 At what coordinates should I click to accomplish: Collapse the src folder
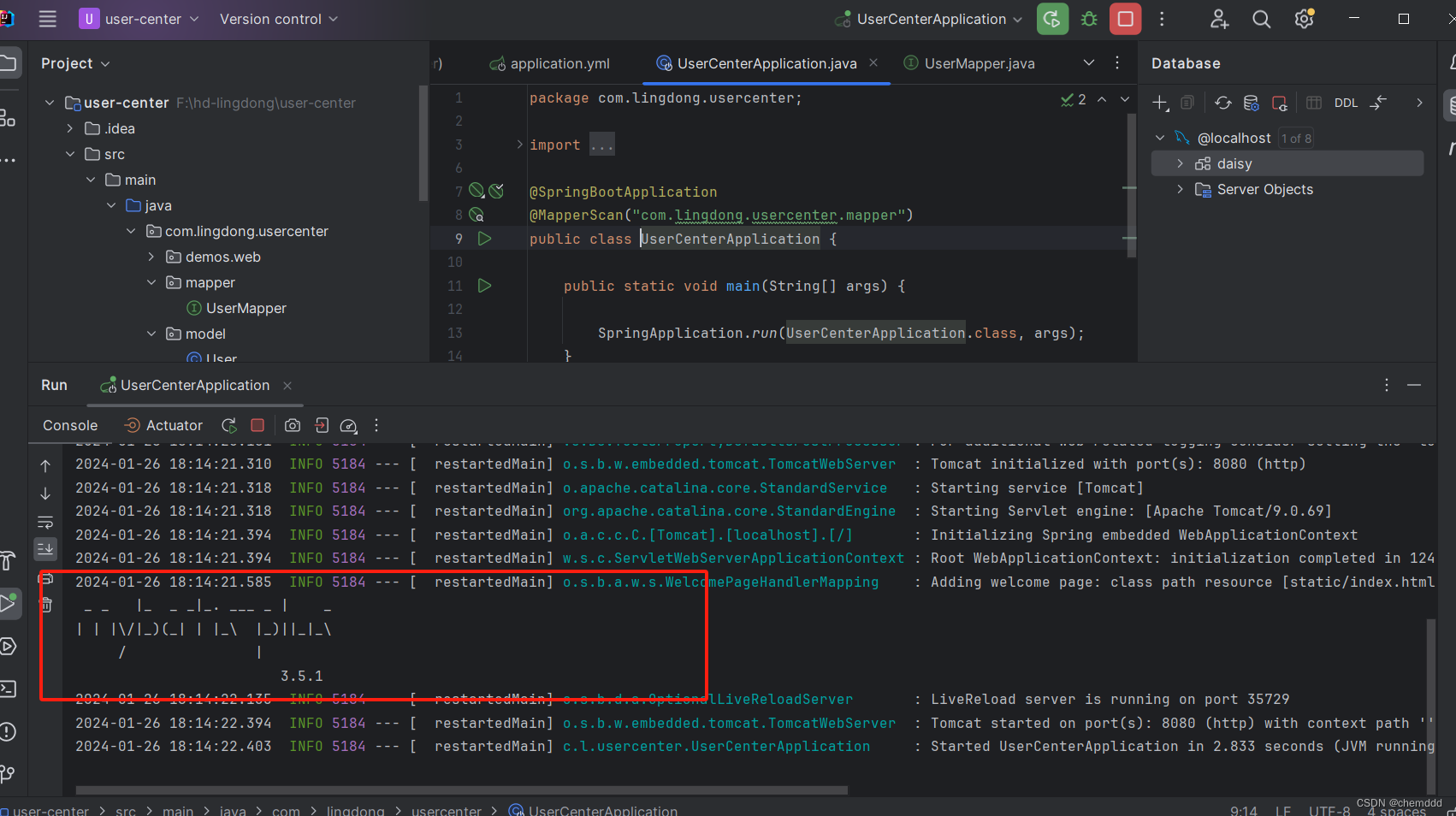tap(70, 154)
